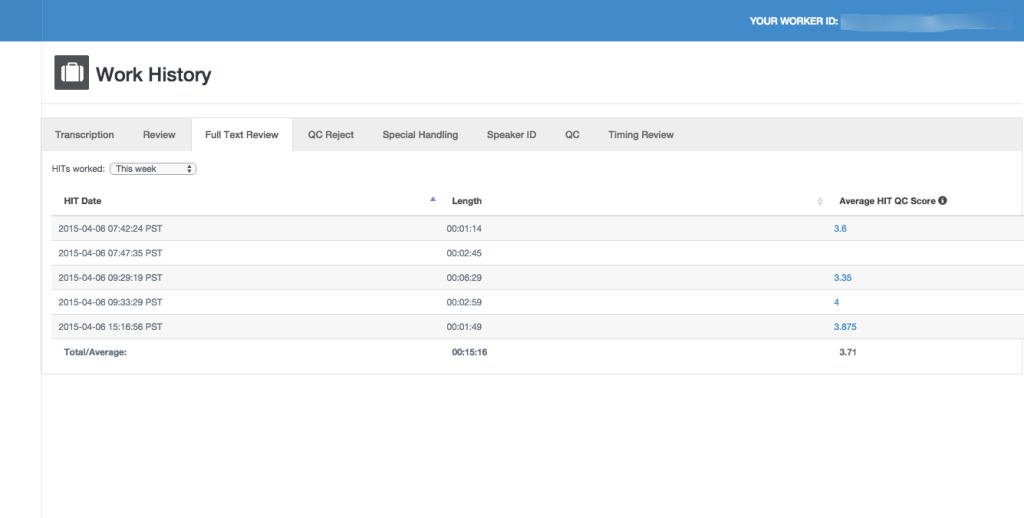Click the average score 3.71
This screenshot has width=1024, height=518.
coord(848,352)
